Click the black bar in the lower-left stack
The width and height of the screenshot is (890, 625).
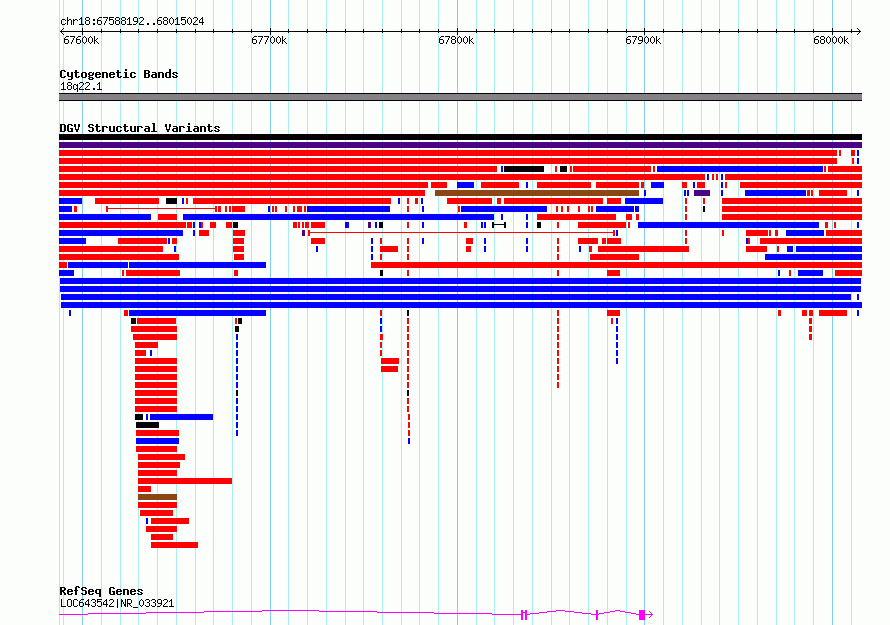point(148,425)
